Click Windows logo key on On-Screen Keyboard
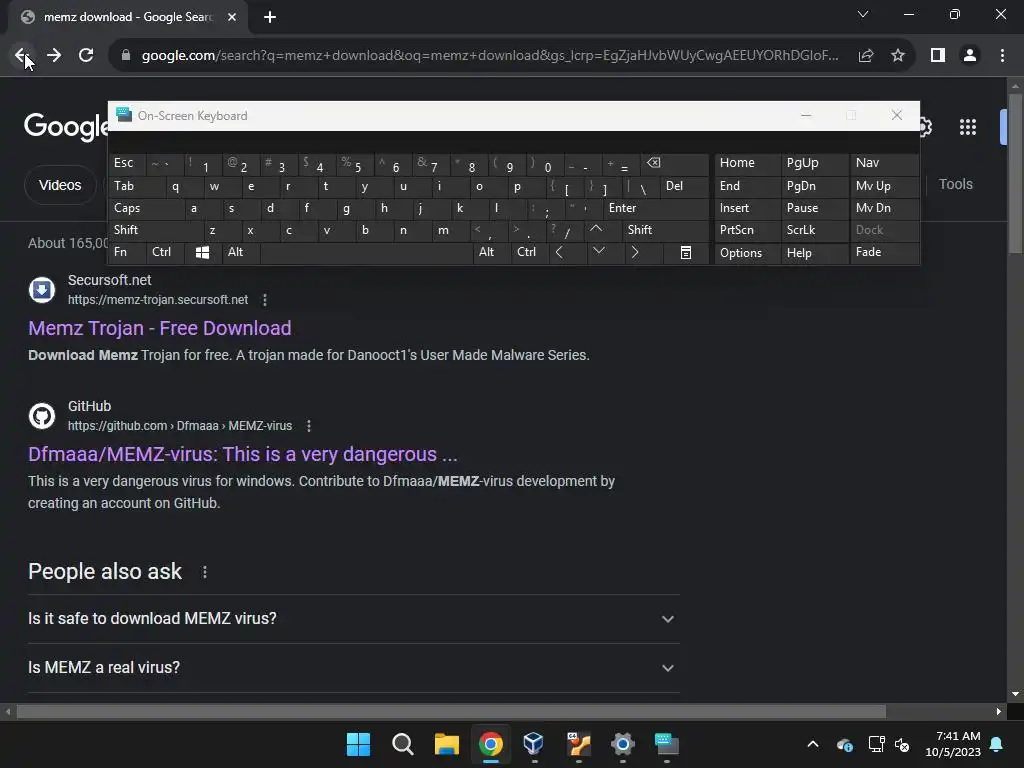The width and height of the screenshot is (1024, 768). pyautogui.click(x=202, y=252)
